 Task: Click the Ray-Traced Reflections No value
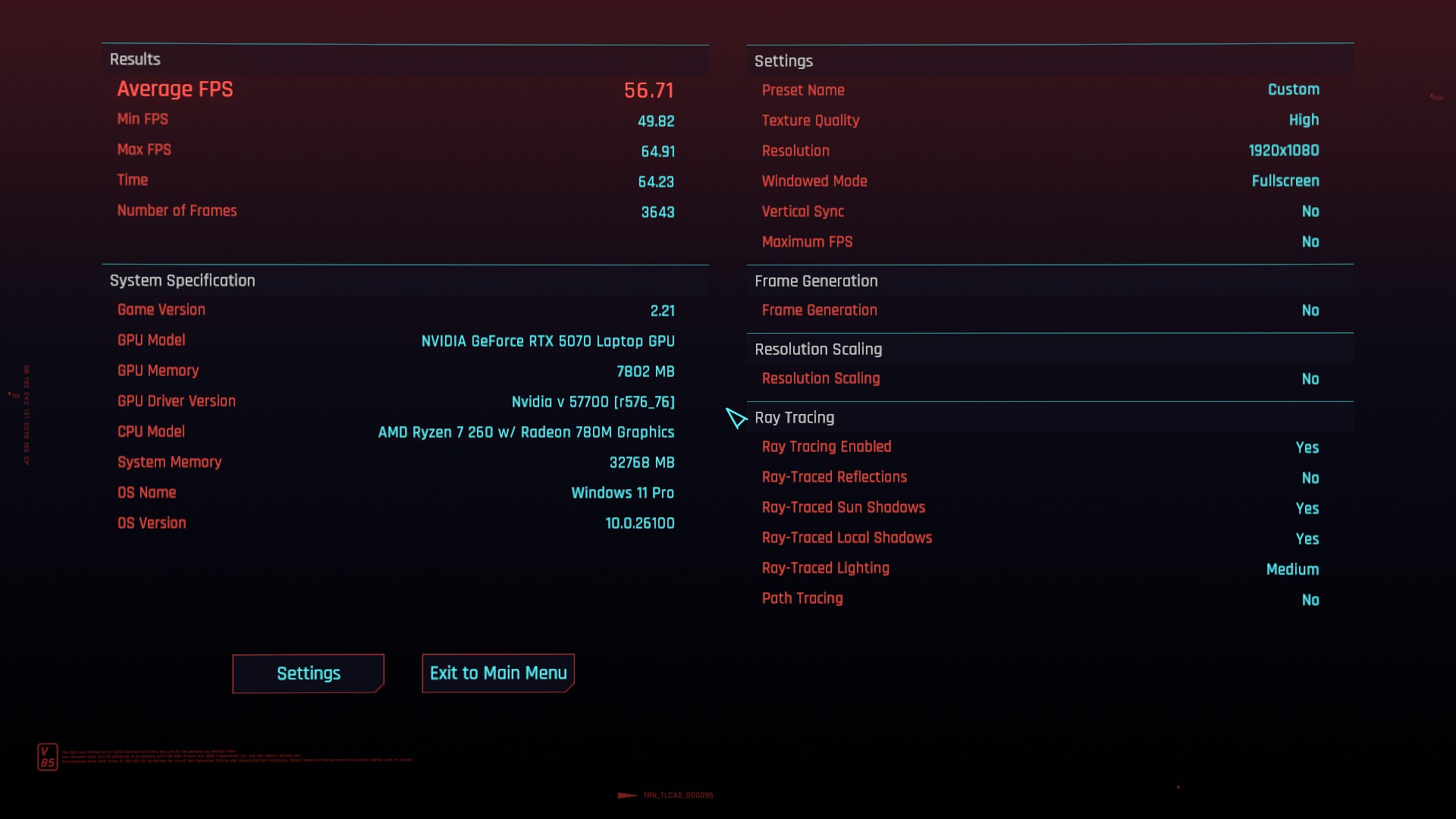[1310, 478]
